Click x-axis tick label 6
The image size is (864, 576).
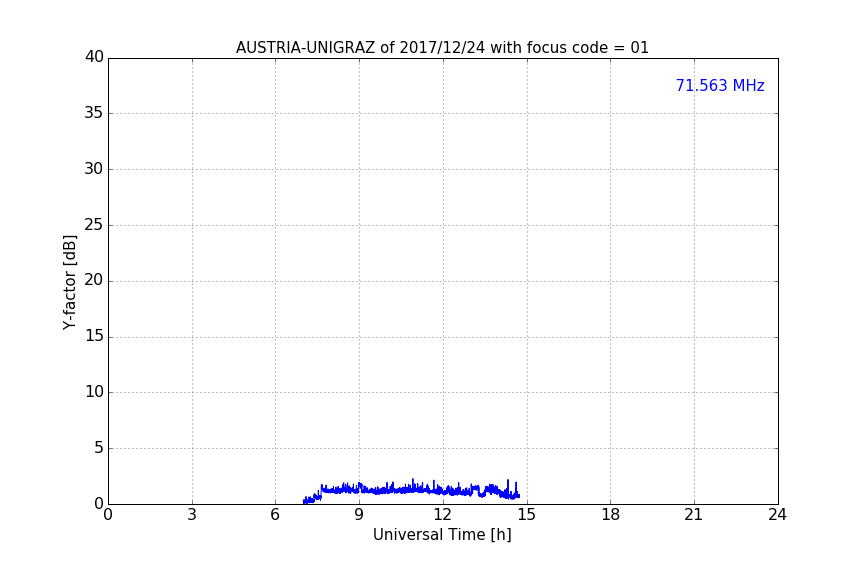click(275, 515)
